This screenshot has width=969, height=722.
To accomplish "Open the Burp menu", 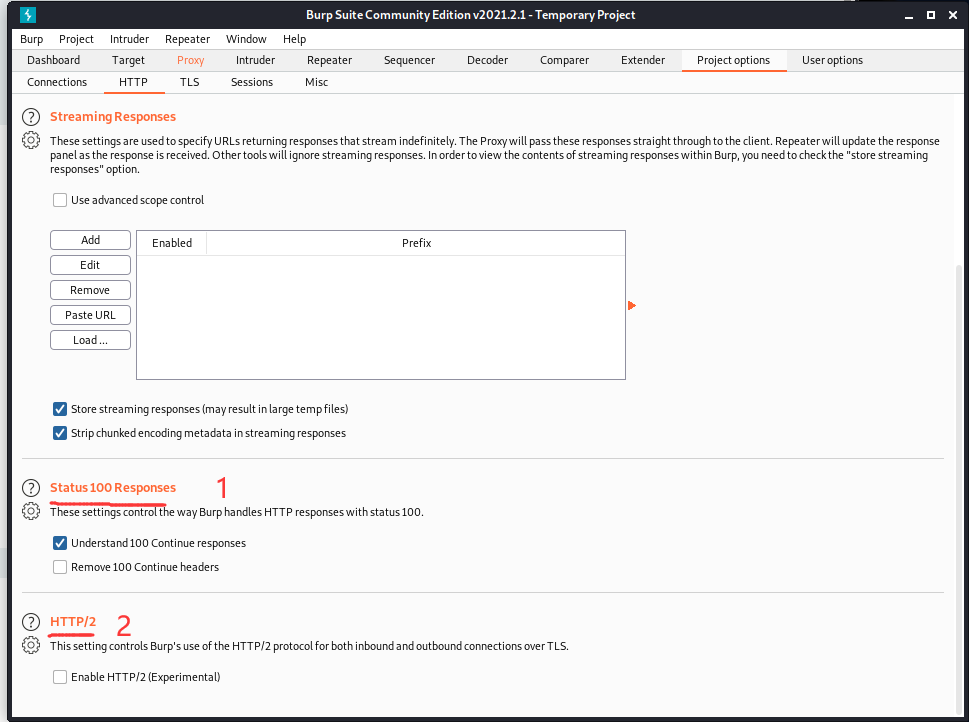I will coord(32,39).
